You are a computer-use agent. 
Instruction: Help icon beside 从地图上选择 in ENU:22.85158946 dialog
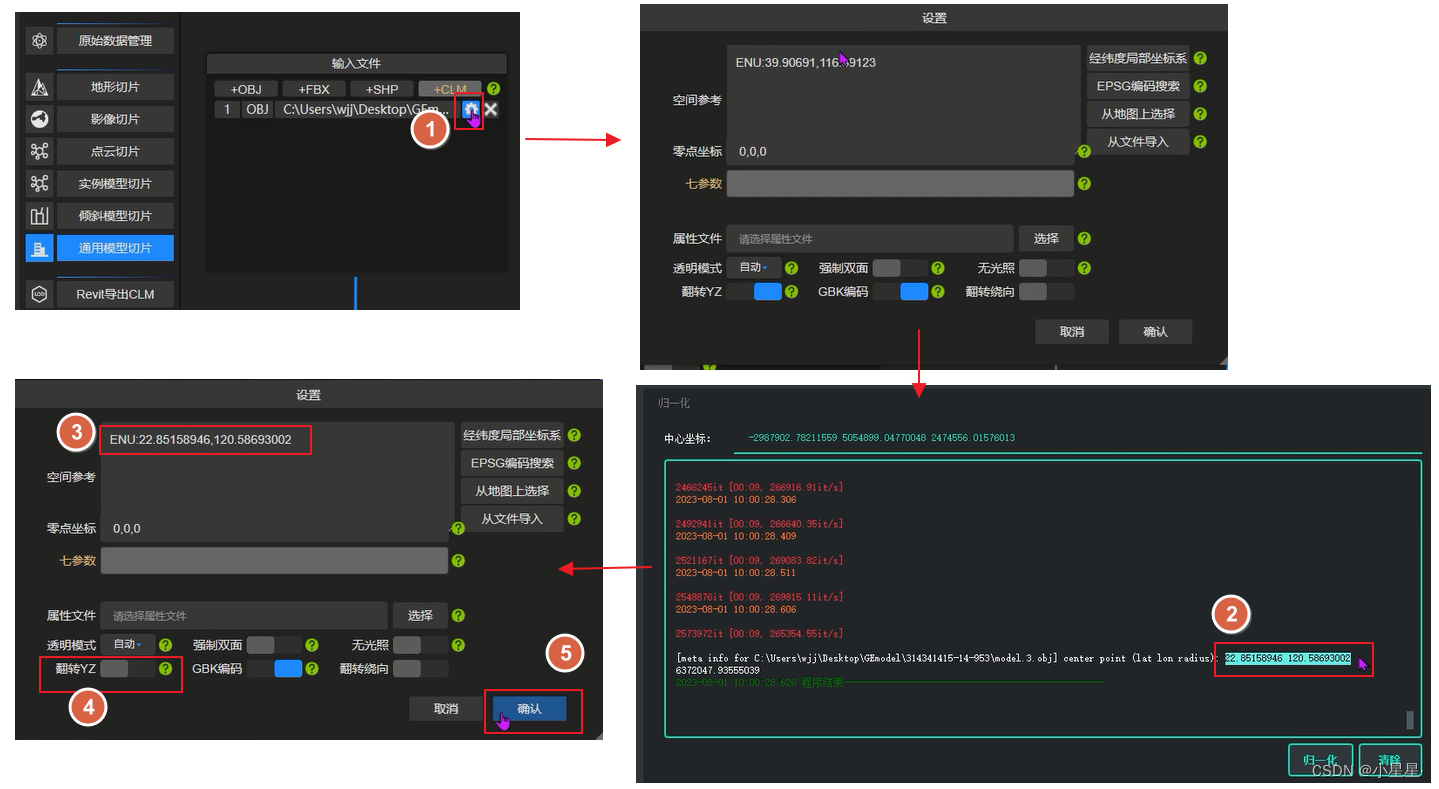pyautogui.click(x=574, y=491)
